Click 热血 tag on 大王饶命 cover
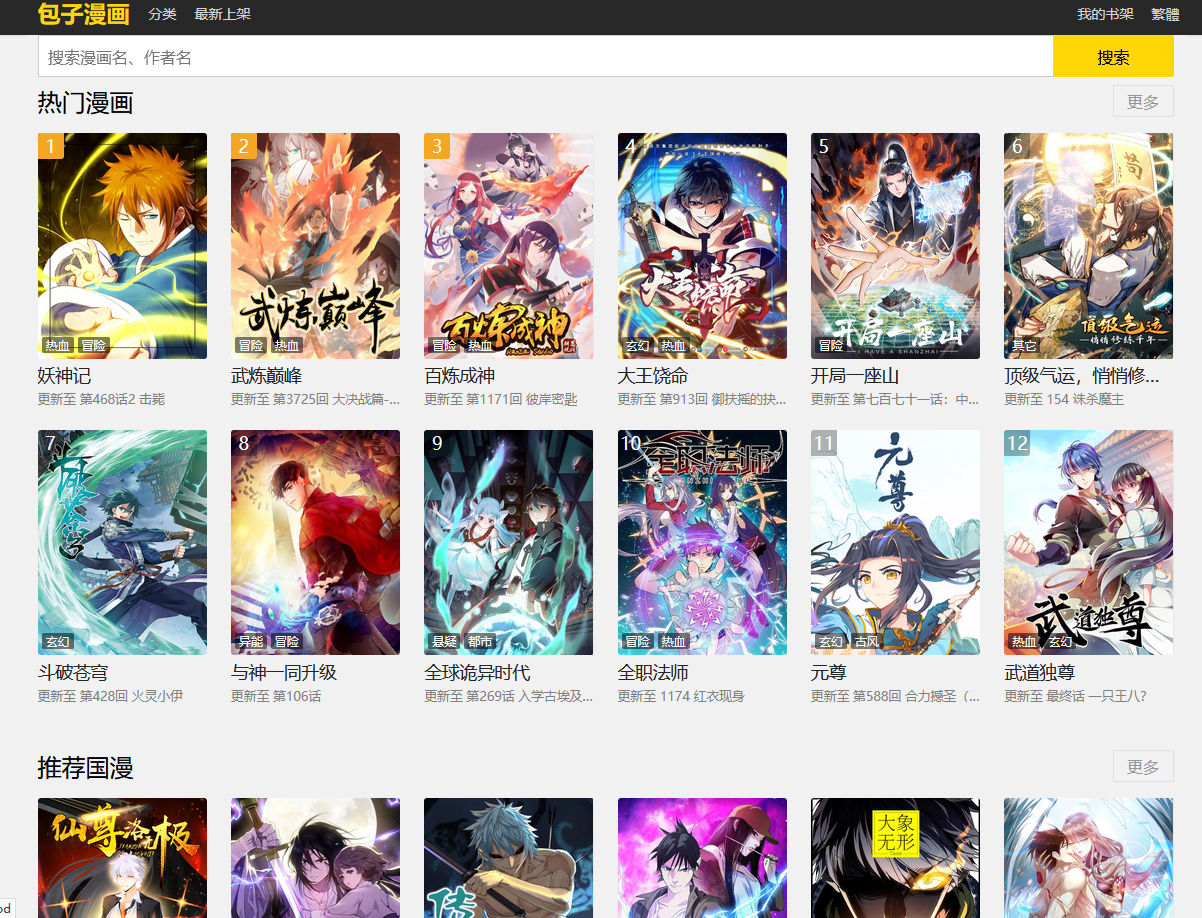 (673, 345)
